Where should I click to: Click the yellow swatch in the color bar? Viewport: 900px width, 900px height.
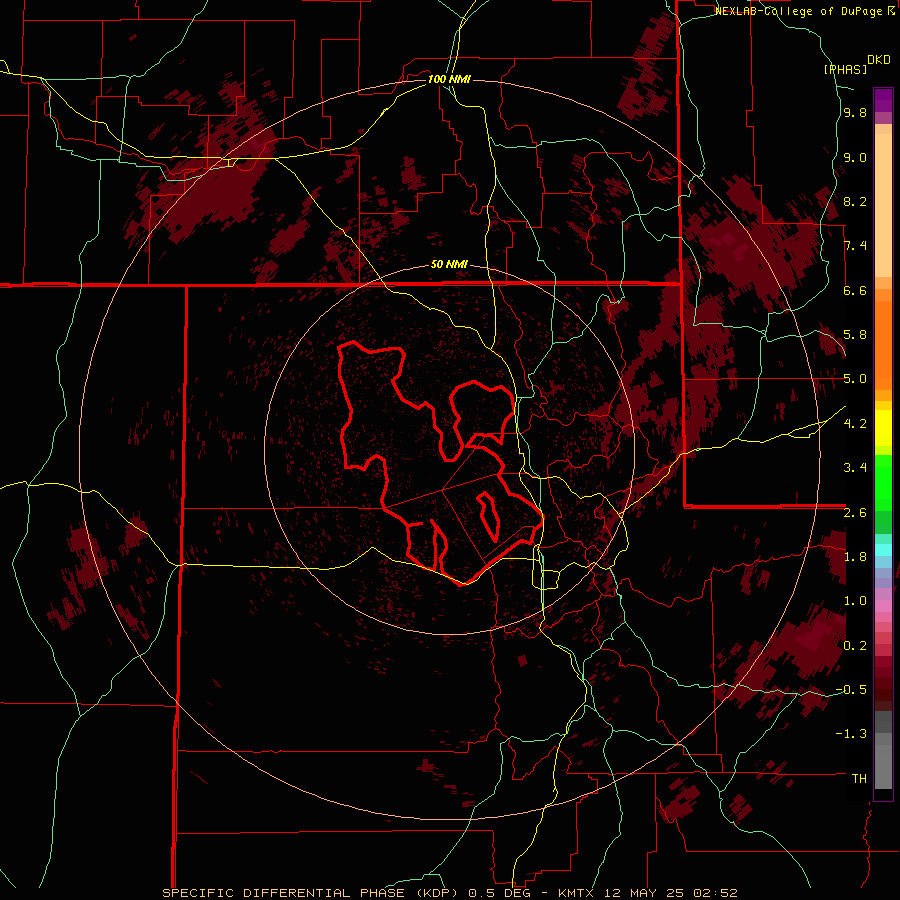[x=883, y=428]
